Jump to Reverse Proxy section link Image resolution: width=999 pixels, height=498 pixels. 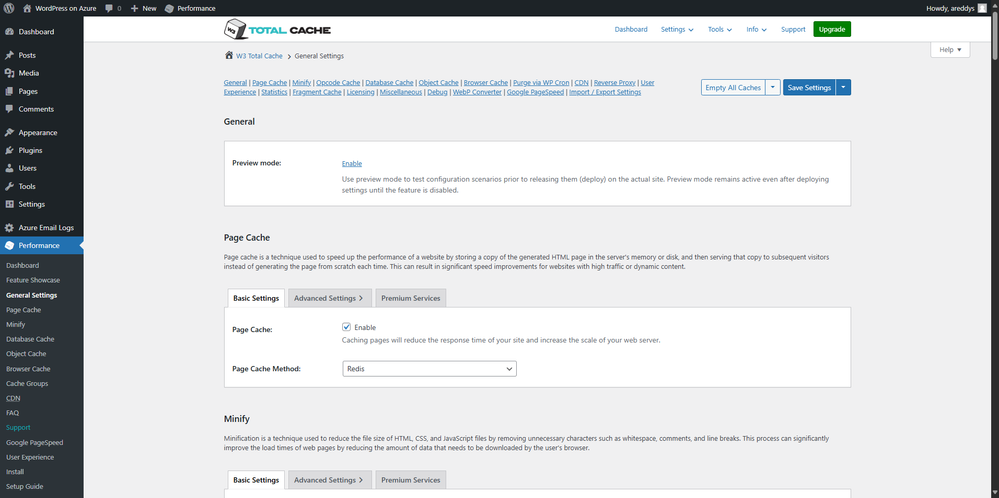615,83
